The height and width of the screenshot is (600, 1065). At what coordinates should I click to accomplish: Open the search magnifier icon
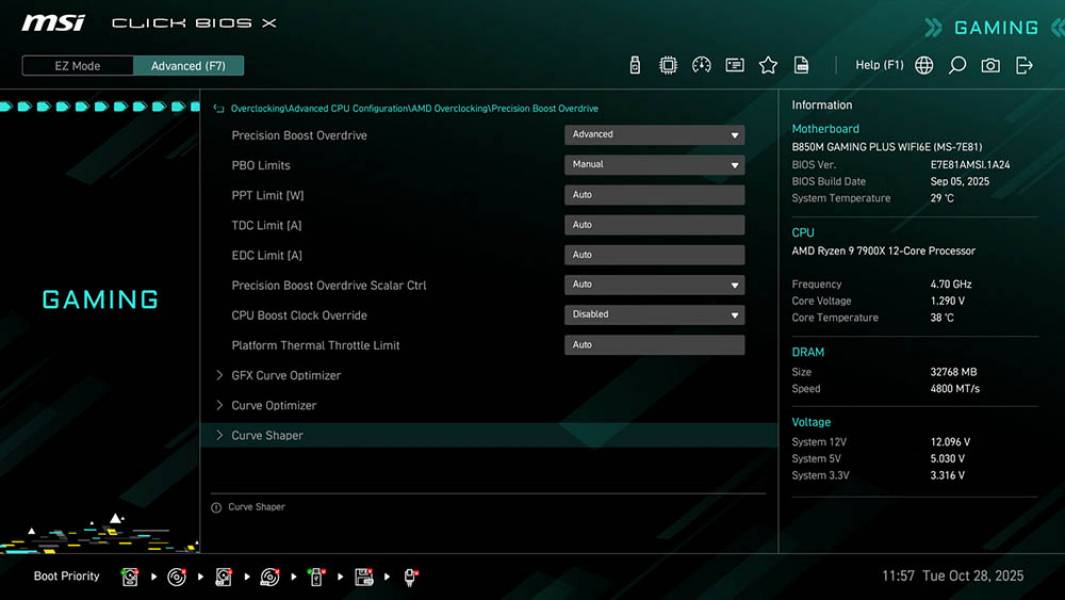point(955,63)
